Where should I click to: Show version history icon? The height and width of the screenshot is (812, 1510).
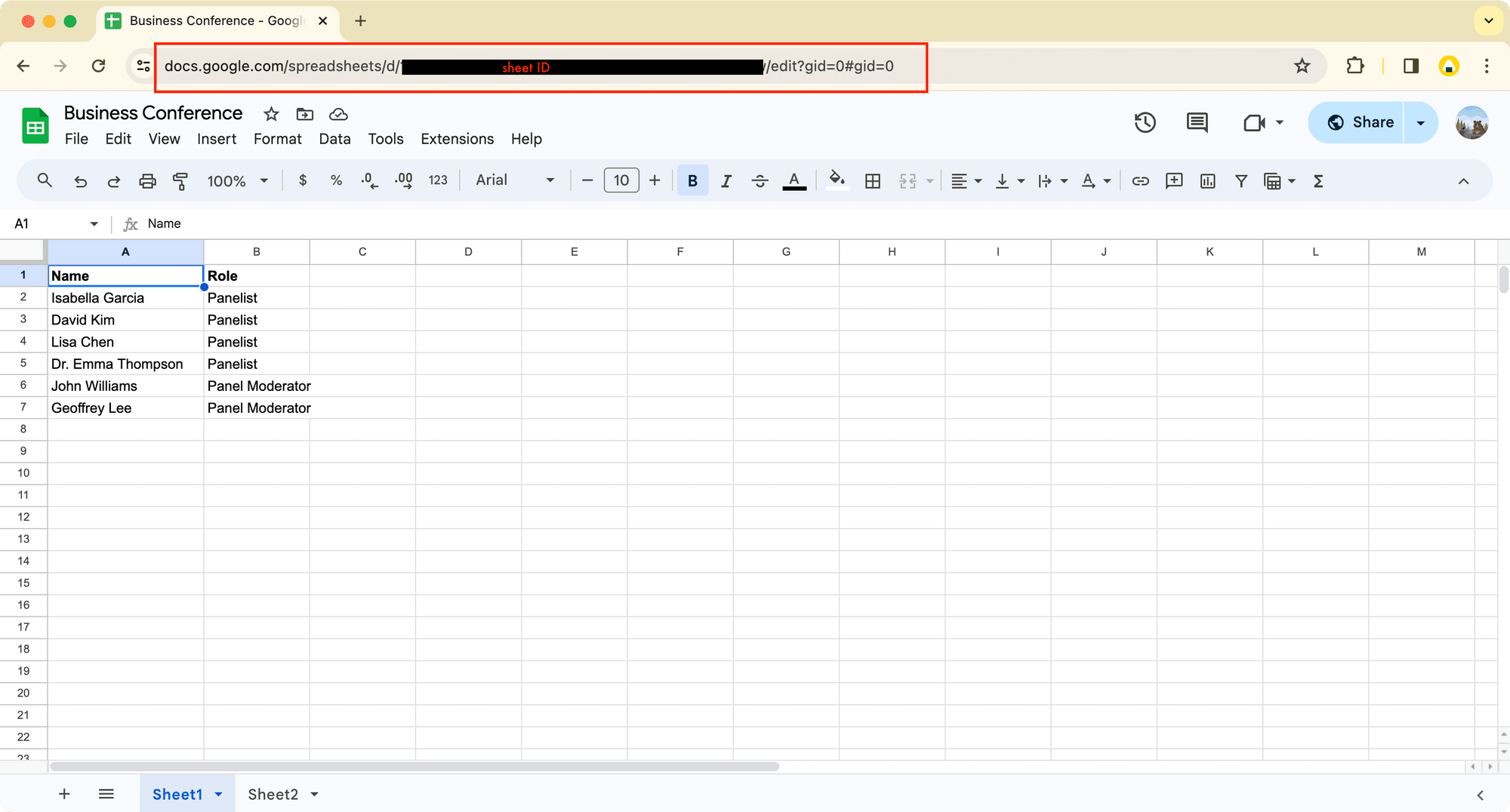tap(1145, 121)
